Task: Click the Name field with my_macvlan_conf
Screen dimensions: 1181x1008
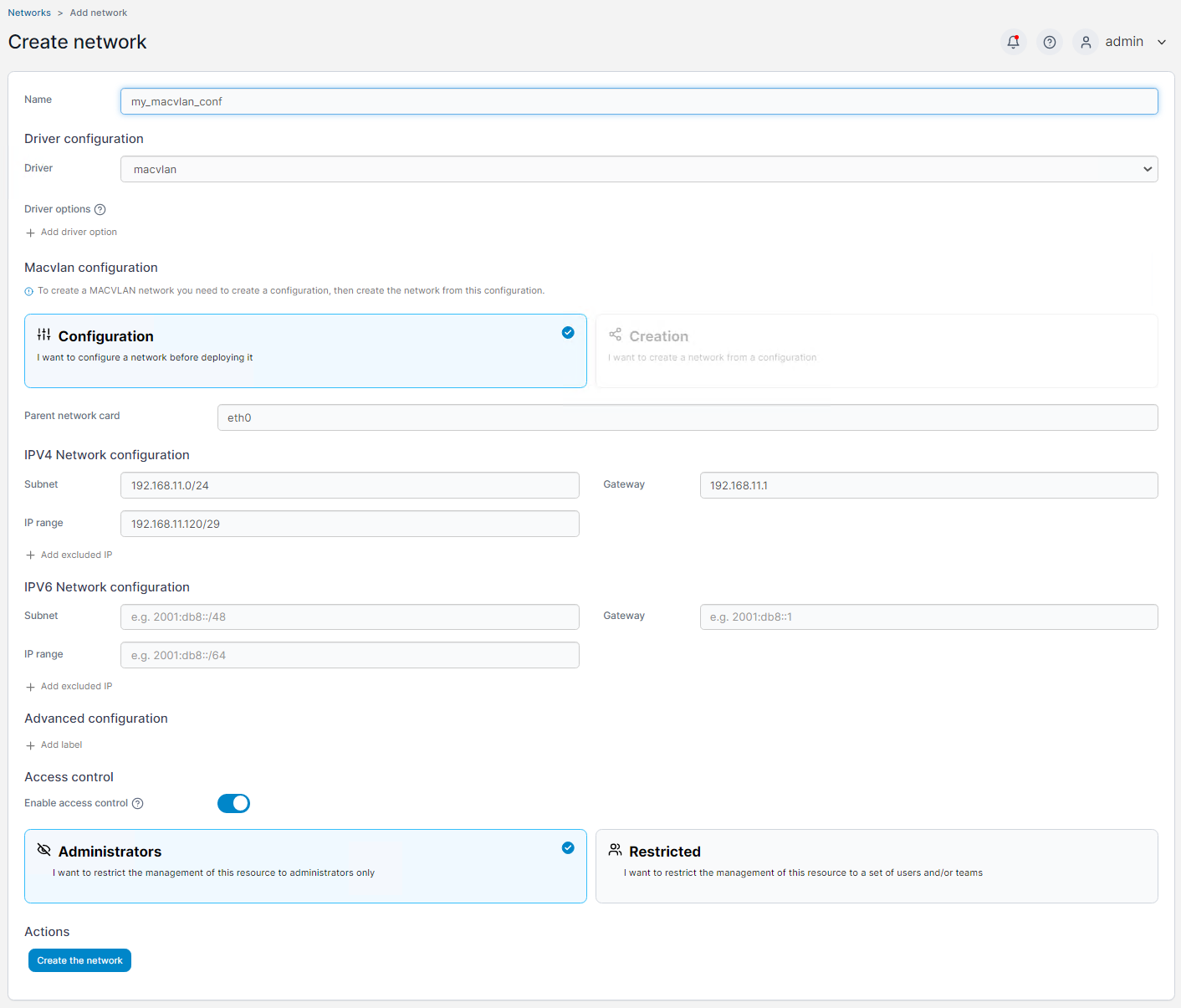Action: point(639,101)
